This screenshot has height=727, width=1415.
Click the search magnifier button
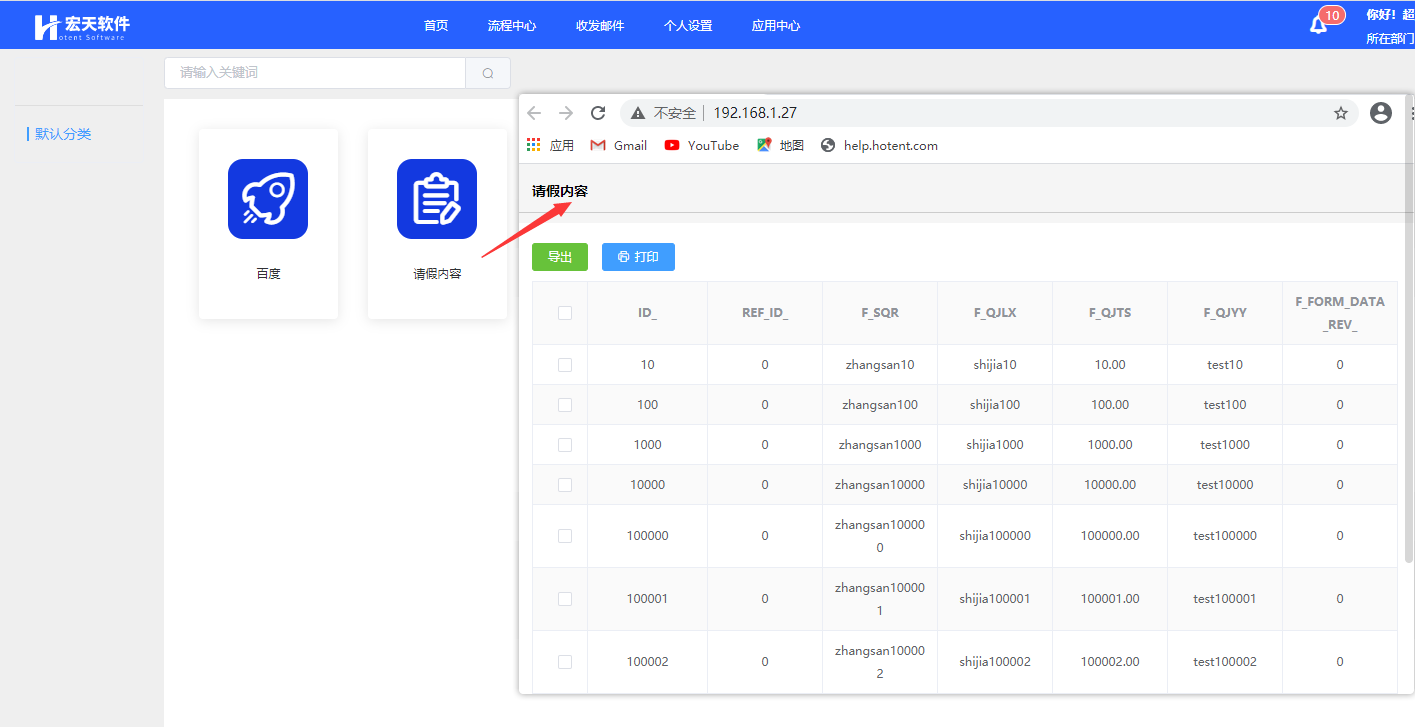point(488,73)
